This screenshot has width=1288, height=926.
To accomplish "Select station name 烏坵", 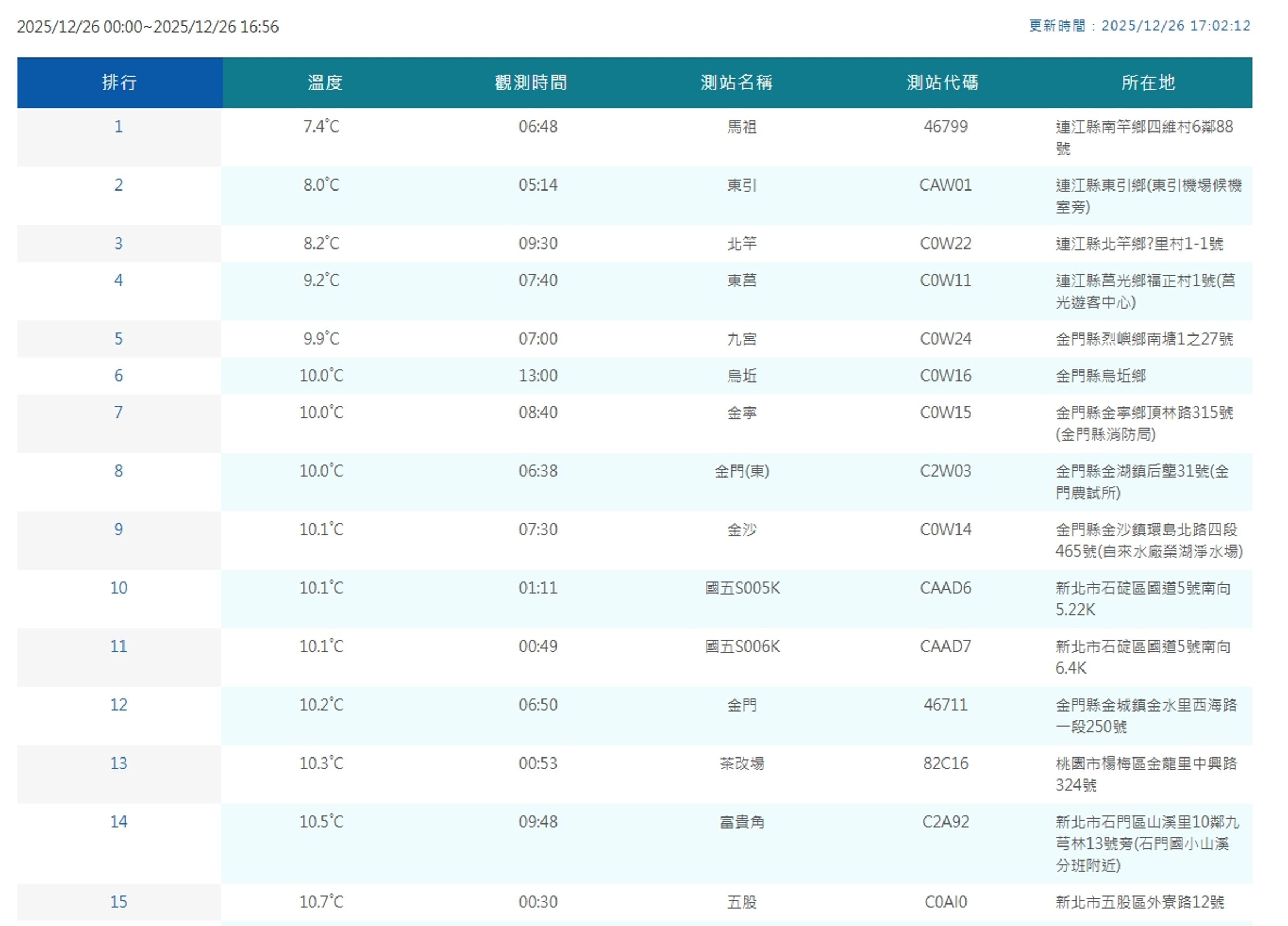I will [742, 376].
